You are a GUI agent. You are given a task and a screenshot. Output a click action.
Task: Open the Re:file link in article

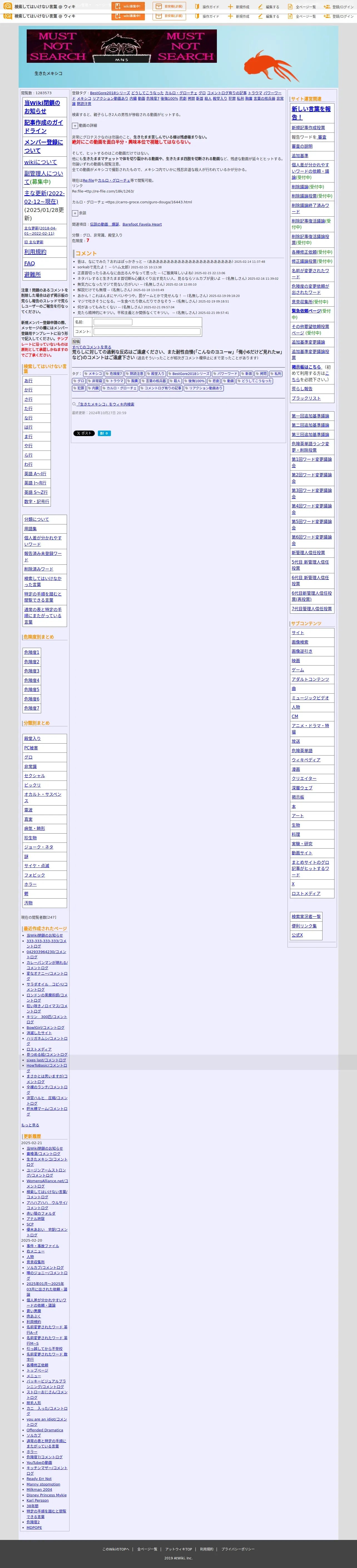[x=88, y=181]
